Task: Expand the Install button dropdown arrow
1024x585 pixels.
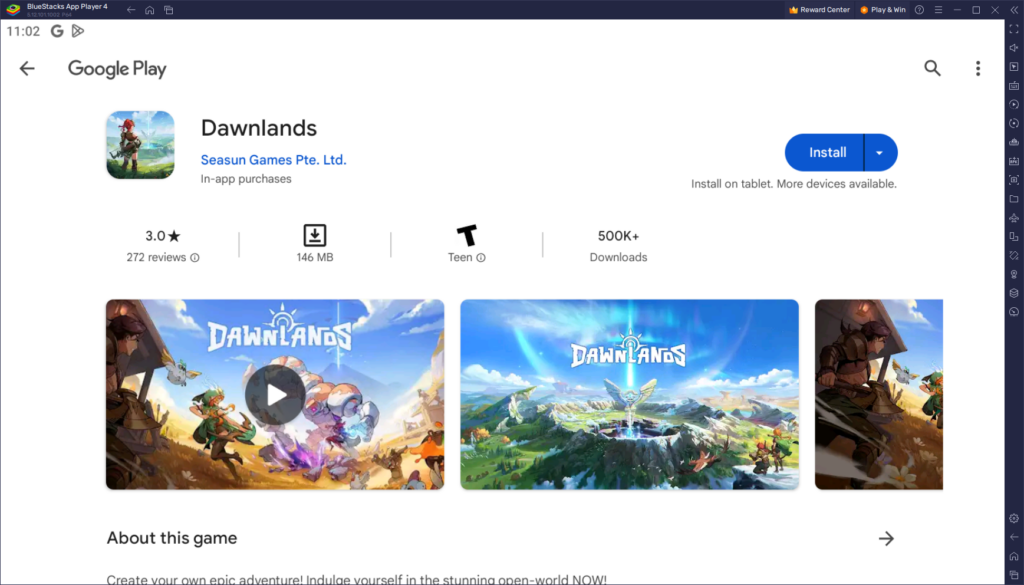Action: (x=879, y=152)
